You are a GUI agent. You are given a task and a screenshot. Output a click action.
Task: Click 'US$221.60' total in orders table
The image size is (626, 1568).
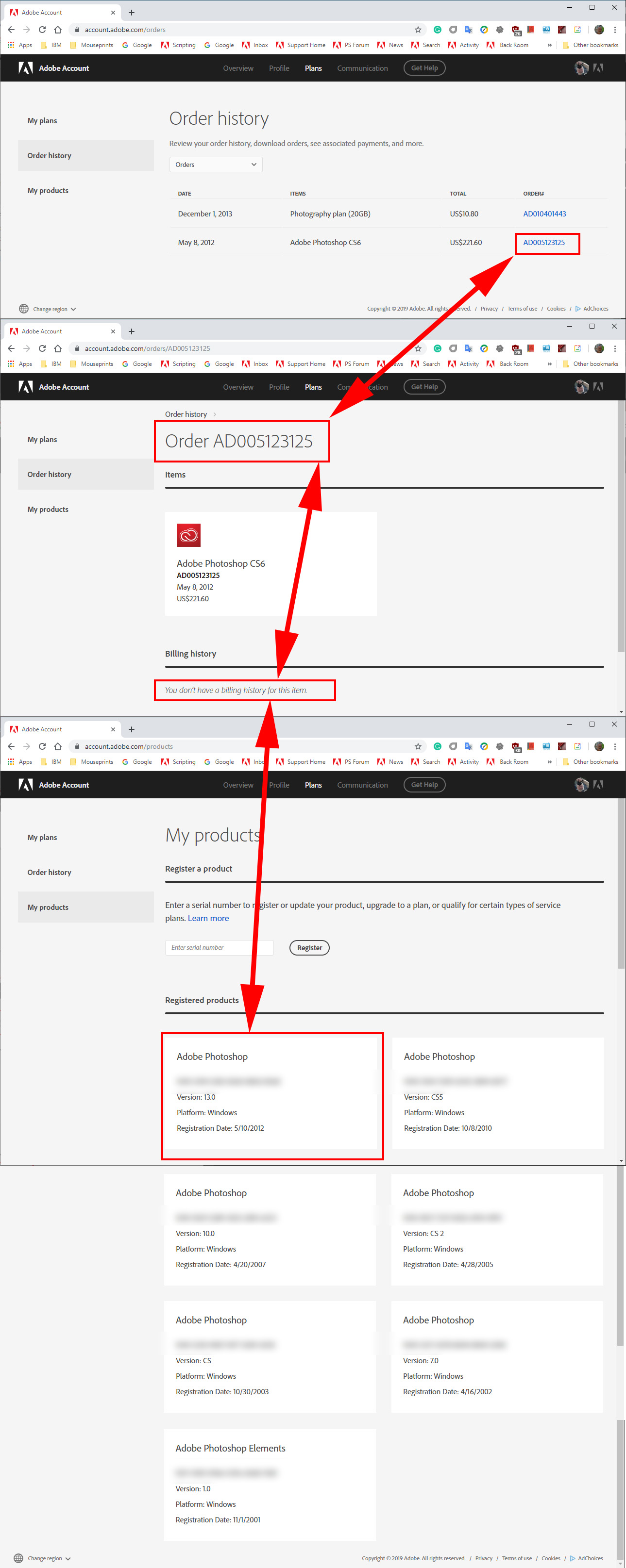point(466,242)
